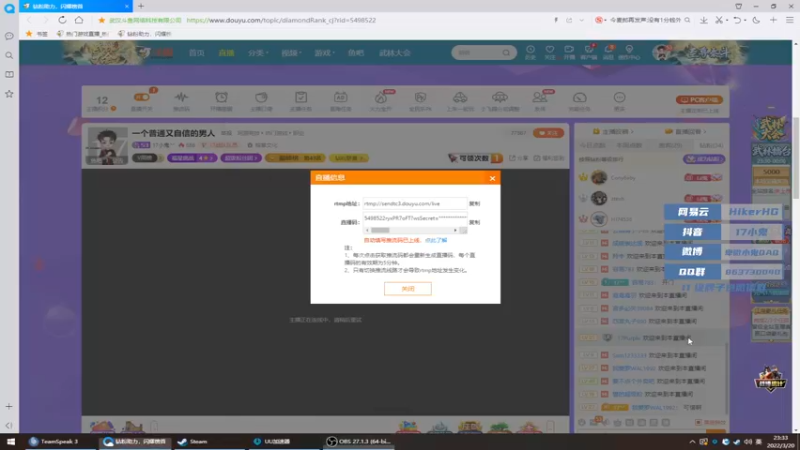Toggle the orange live broadcast switch in toolbar
The image size is (800, 450).
click(142, 97)
